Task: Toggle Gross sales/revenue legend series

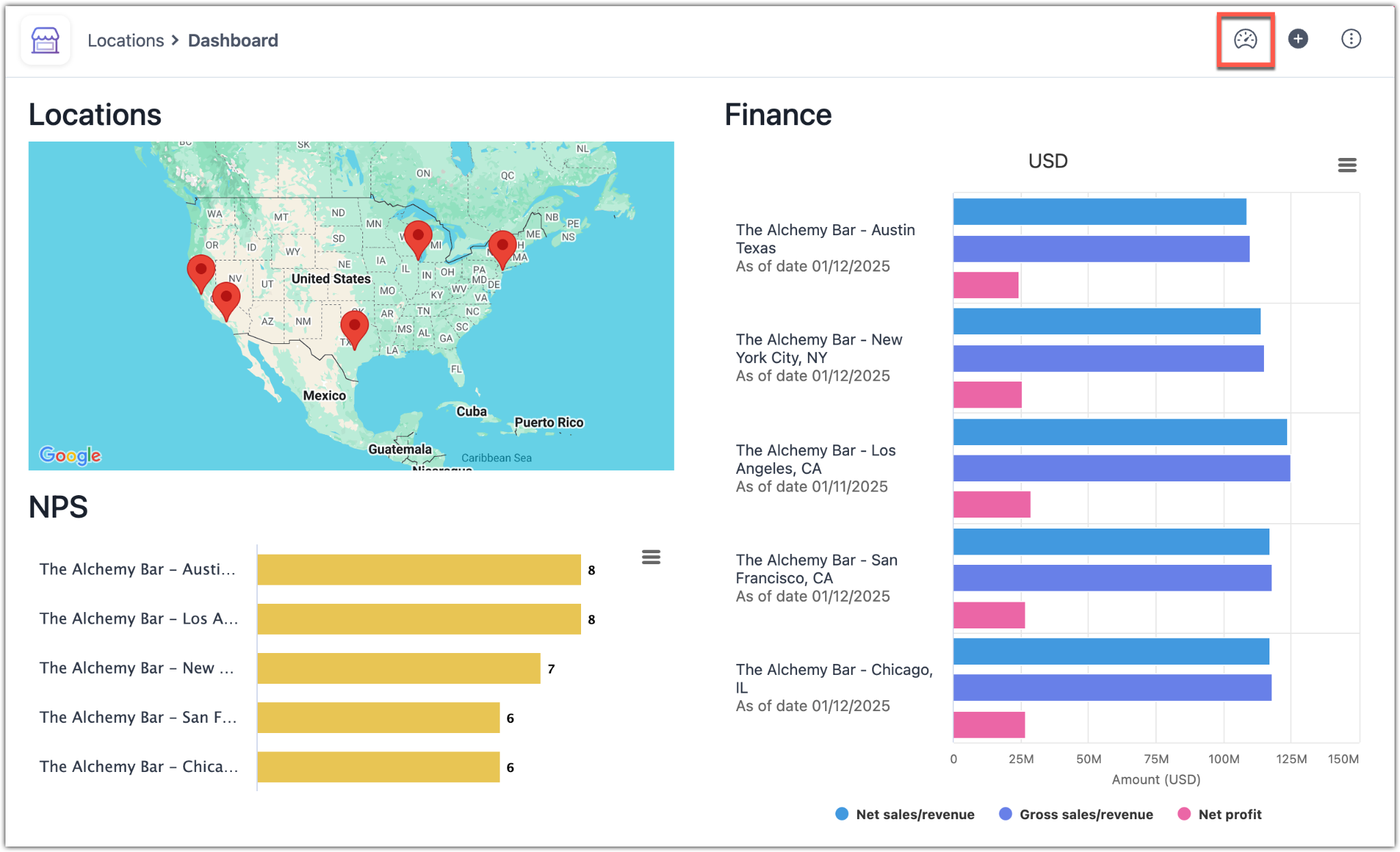Action: (x=1076, y=814)
